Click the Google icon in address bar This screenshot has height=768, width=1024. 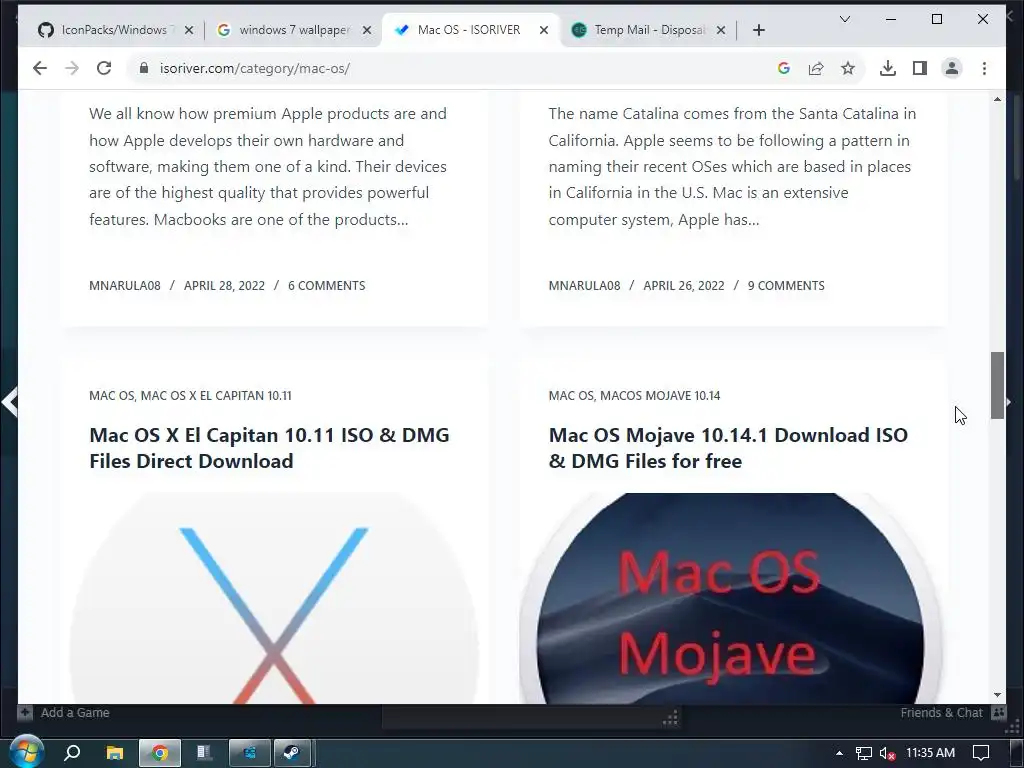tap(784, 68)
